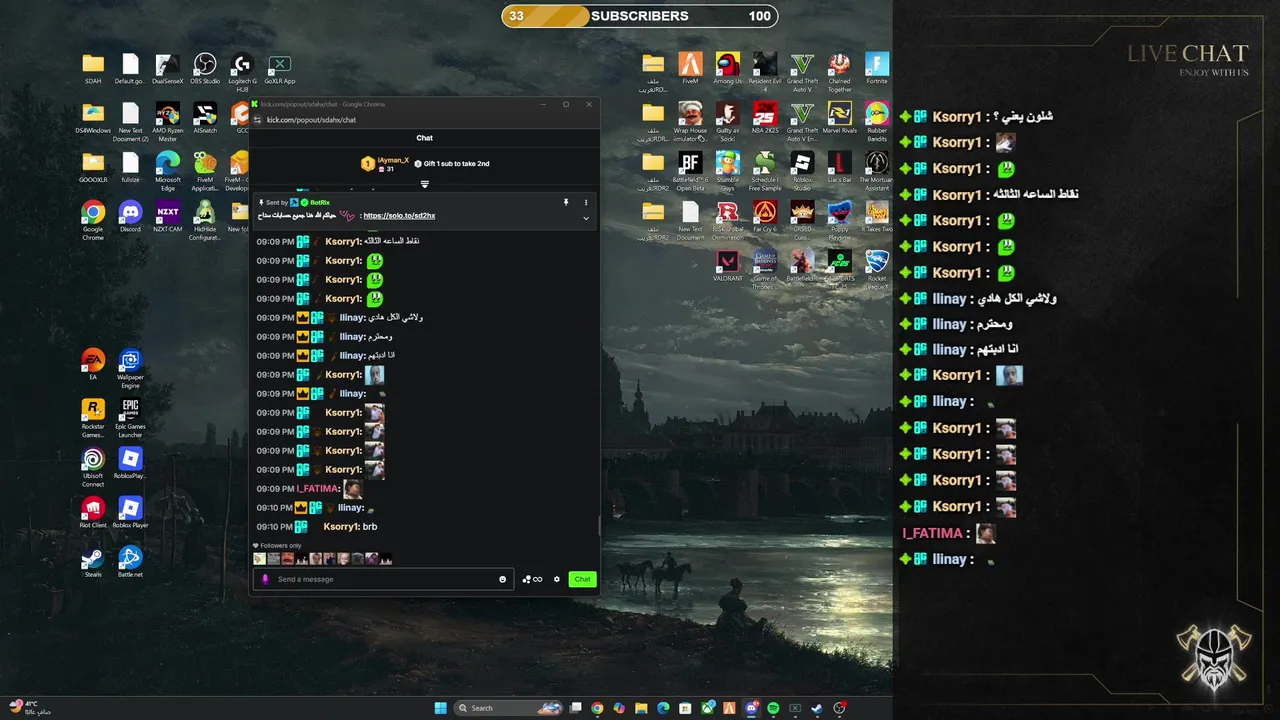
Task: Open DualSenseX desktop shortcut
Action: click(x=168, y=69)
